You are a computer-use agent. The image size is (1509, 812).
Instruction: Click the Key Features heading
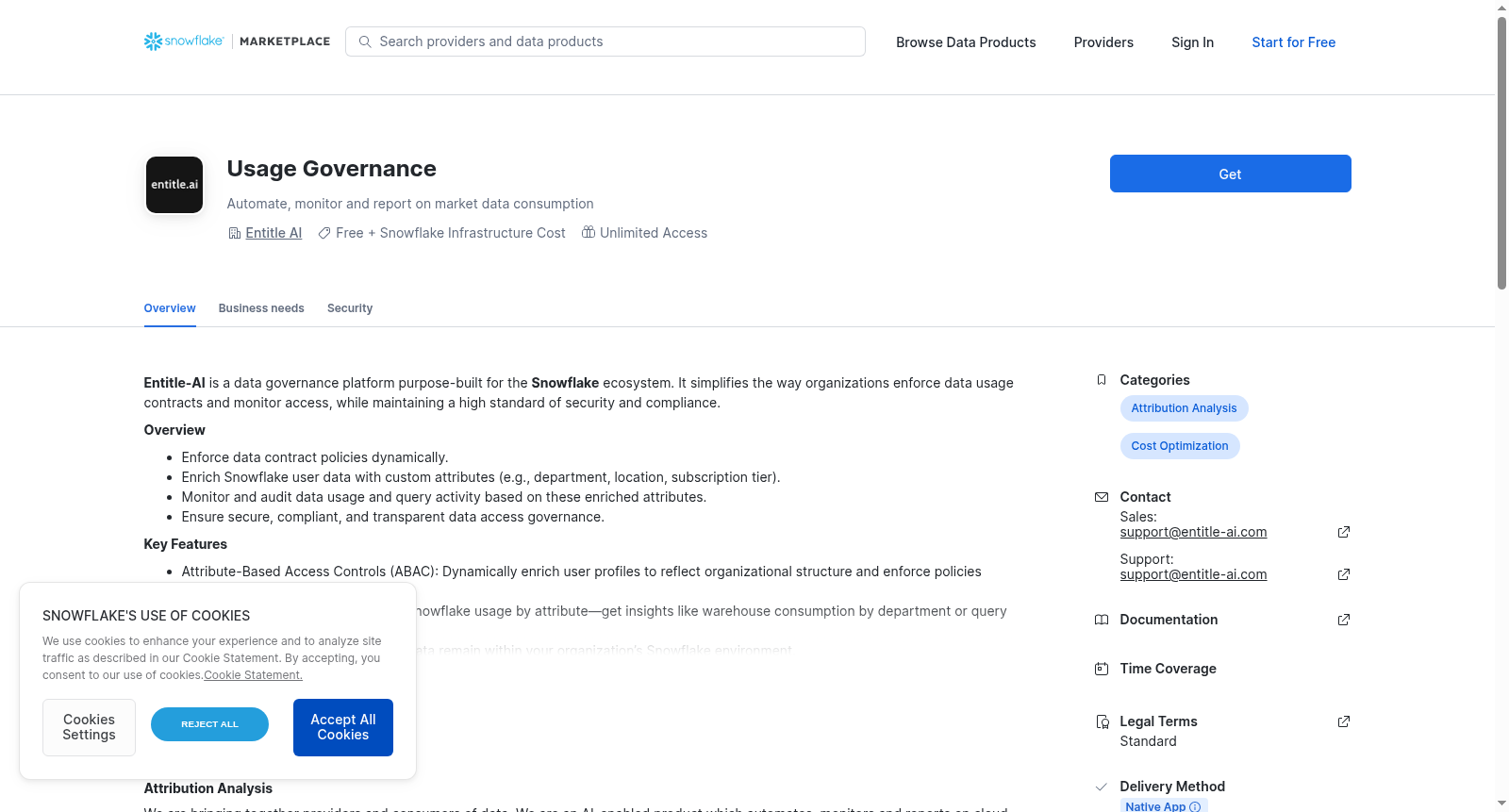pyautogui.click(x=185, y=544)
